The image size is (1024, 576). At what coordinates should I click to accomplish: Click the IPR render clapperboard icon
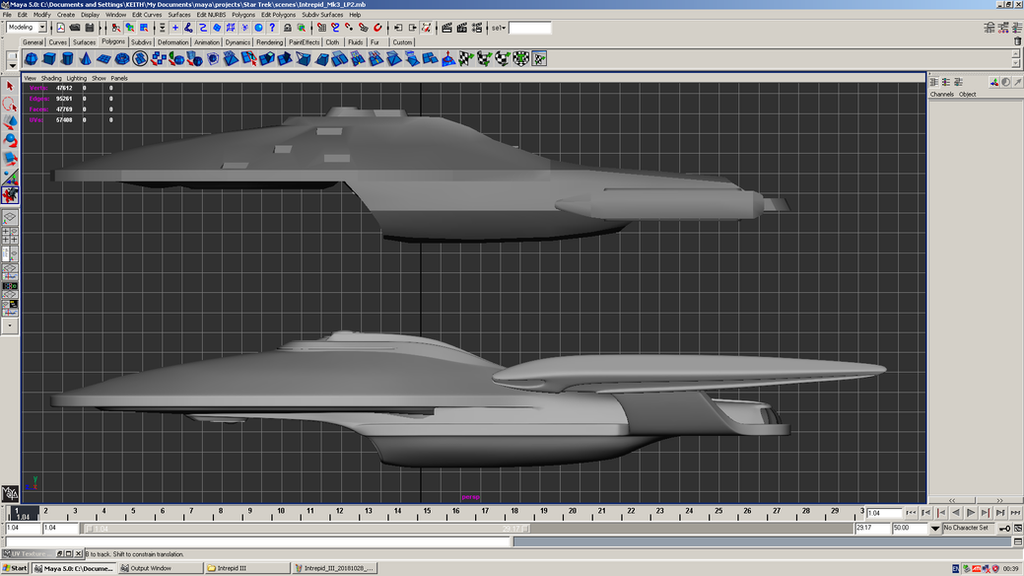point(462,27)
